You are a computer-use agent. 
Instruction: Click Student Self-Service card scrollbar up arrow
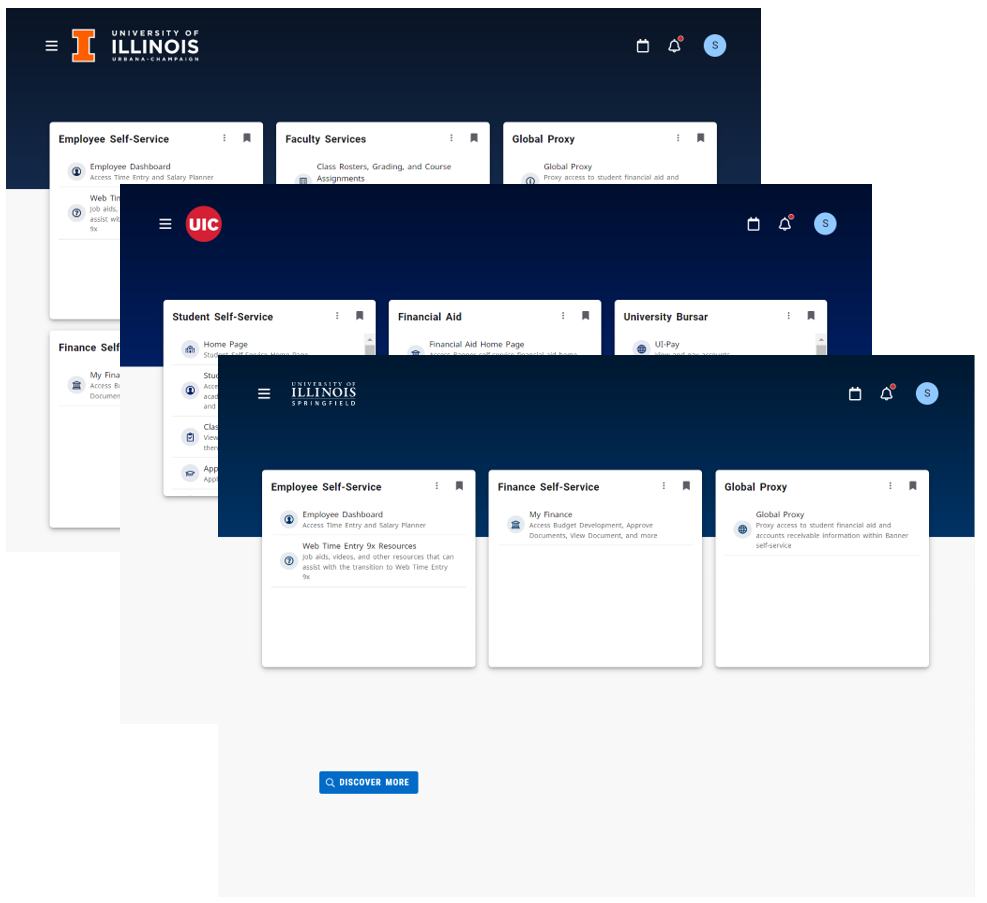pos(369,339)
